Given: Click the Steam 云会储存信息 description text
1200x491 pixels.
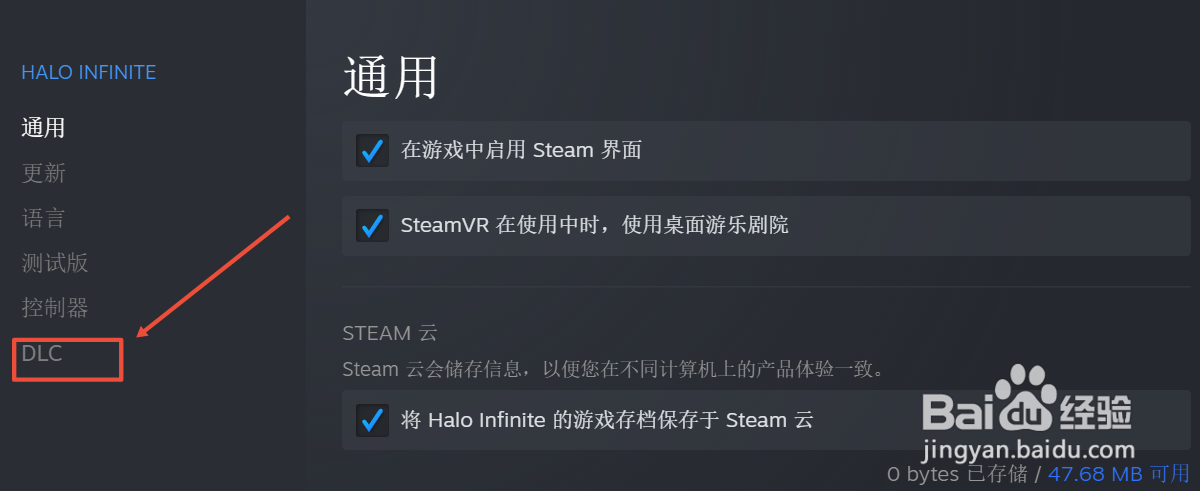Looking at the screenshot, I should 612,369.
